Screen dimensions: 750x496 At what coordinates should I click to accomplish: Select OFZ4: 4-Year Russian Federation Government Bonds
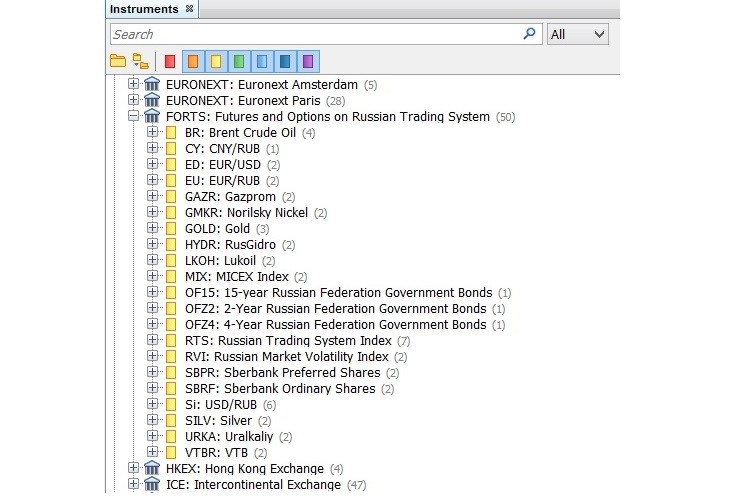pyautogui.click(x=336, y=324)
